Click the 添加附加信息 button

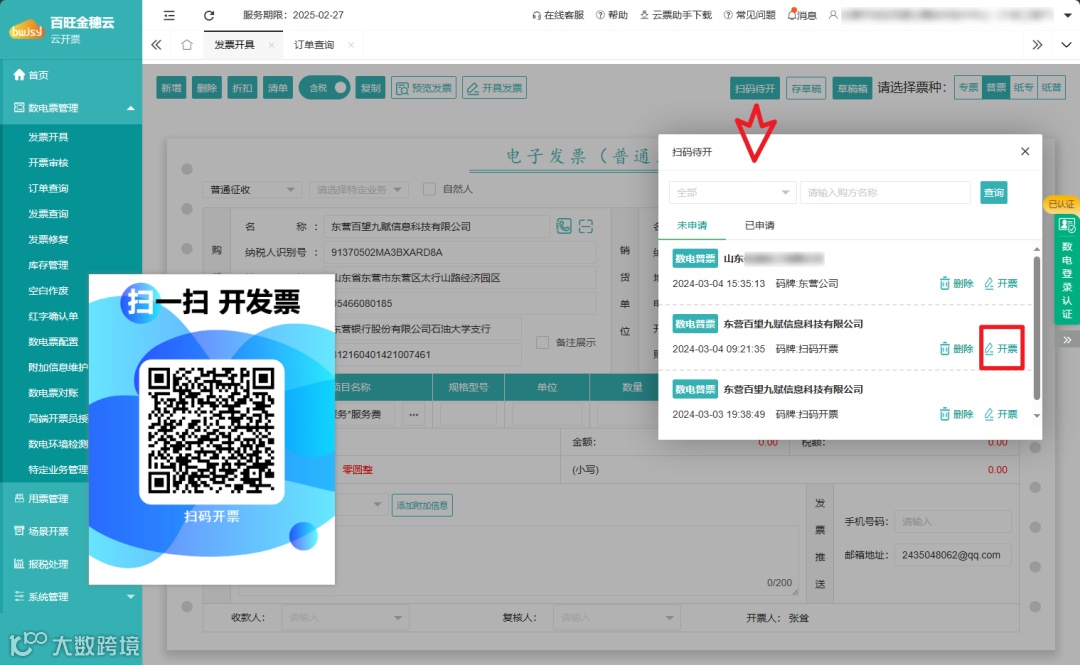point(422,505)
